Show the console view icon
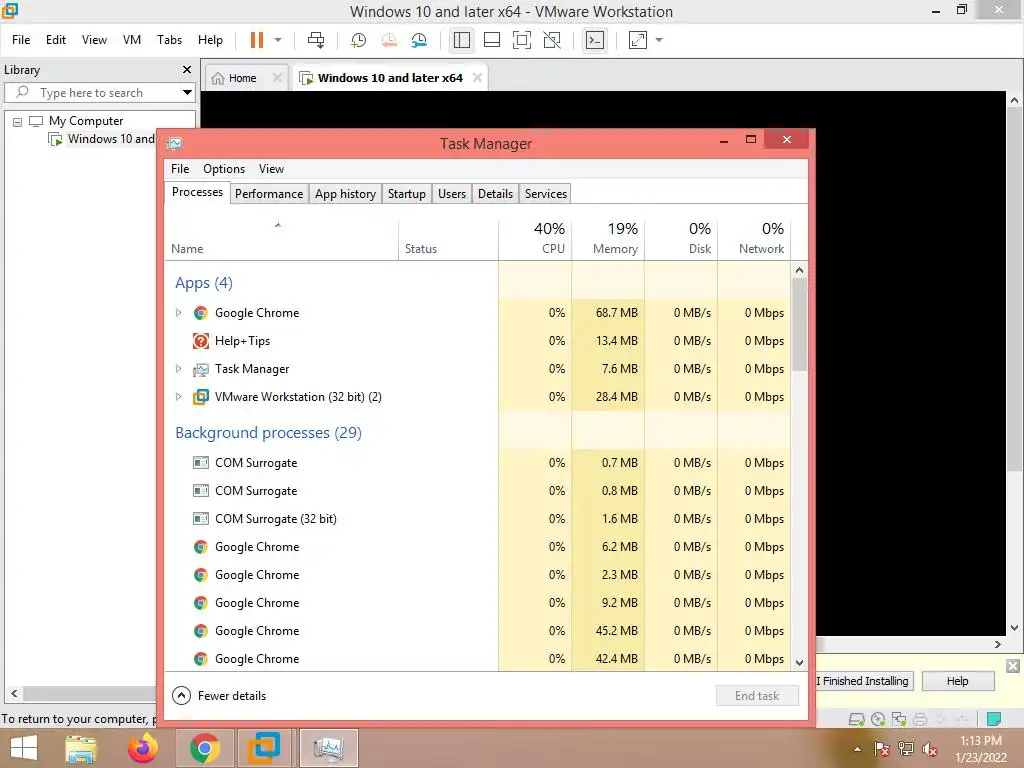This screenshot has height=768, width=1024. 594,40
